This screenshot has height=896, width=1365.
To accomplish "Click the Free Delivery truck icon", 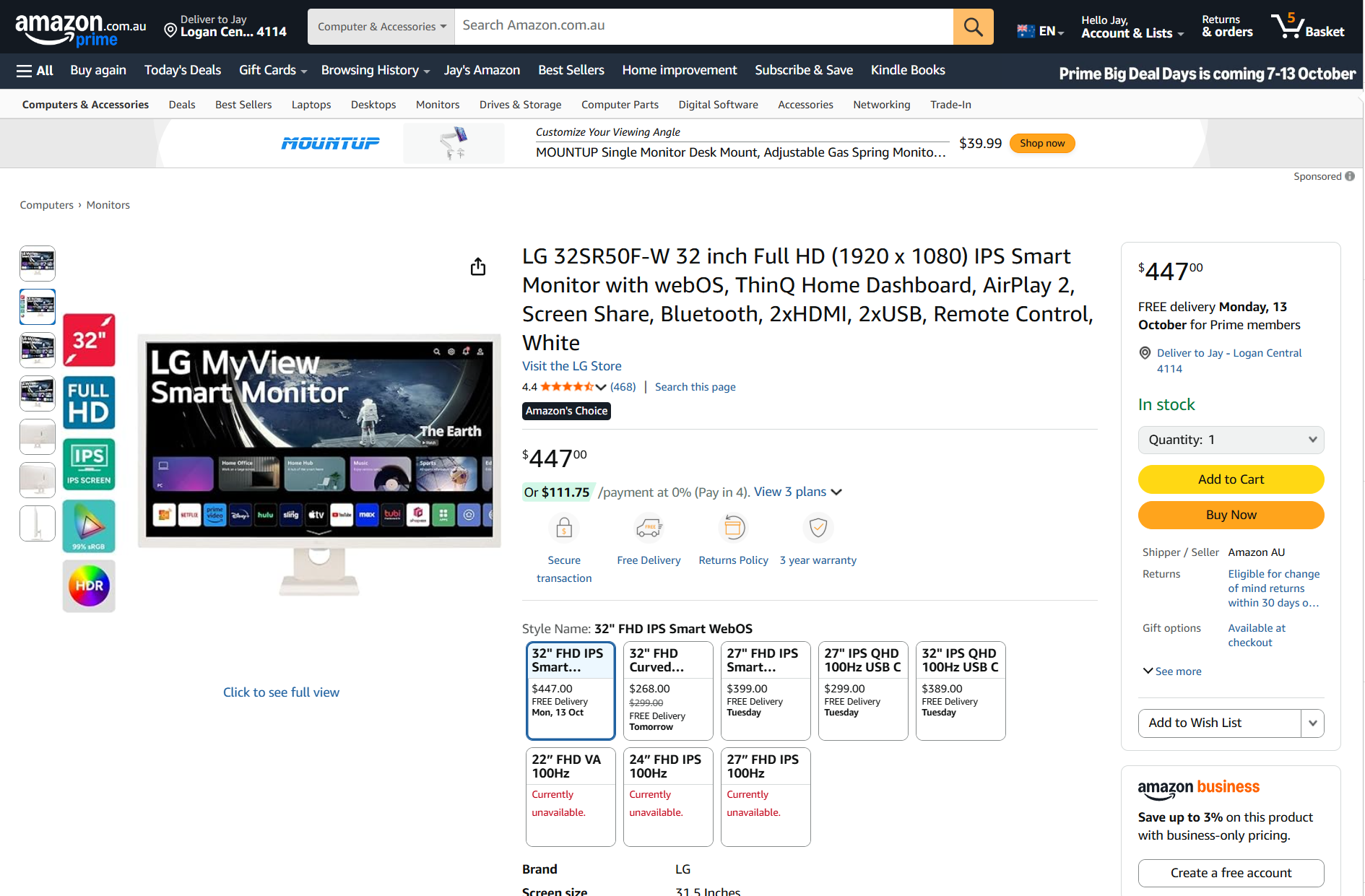I will [x=649, y=528].
